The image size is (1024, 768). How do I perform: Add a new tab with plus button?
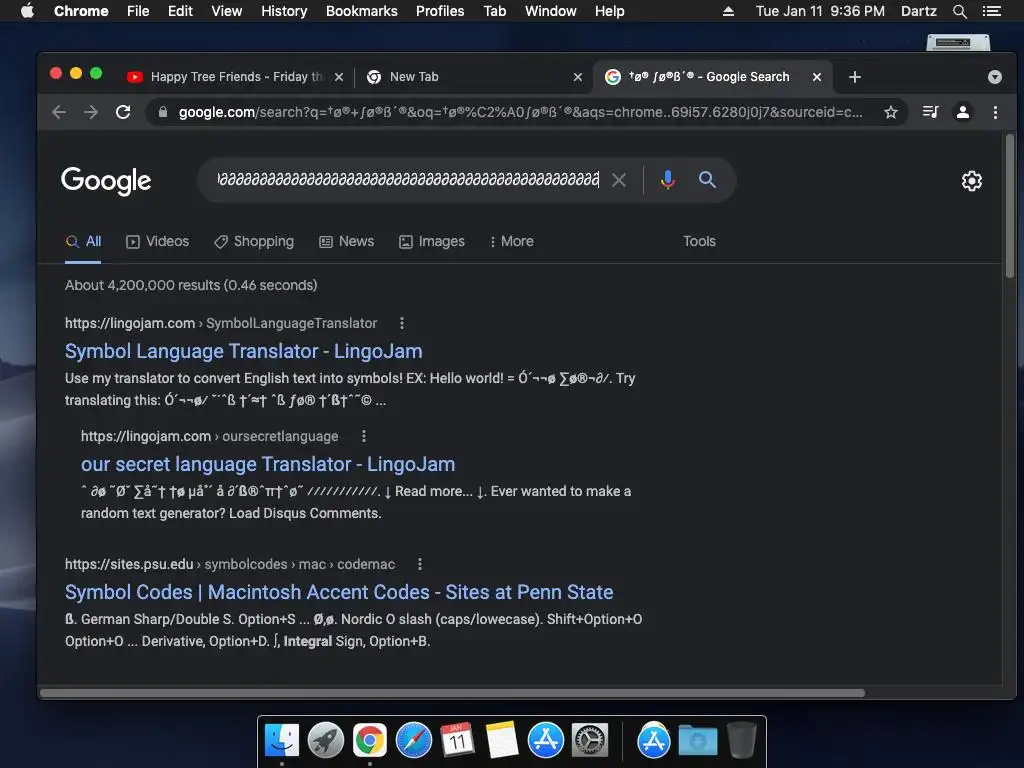(855, 77)
